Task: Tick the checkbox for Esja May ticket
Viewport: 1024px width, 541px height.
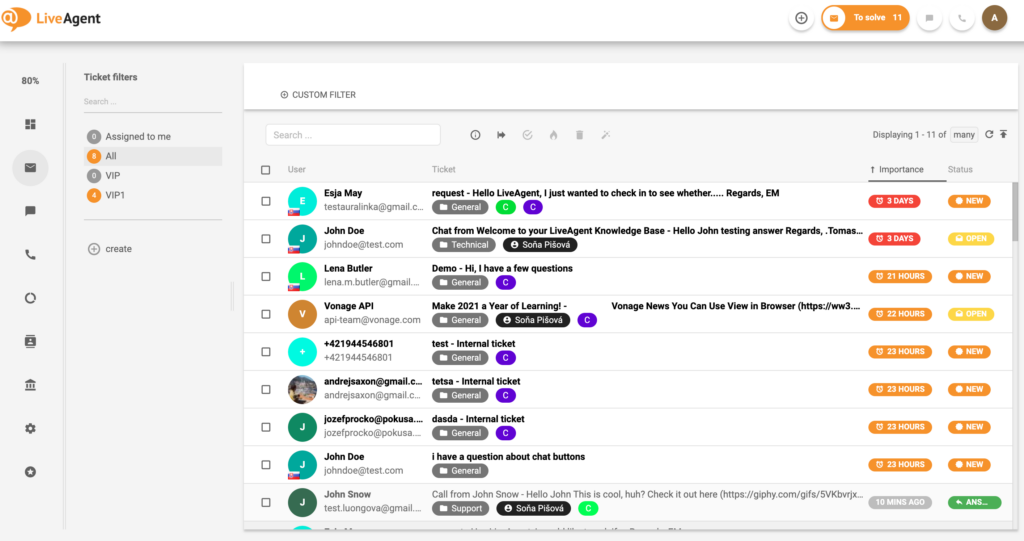Action: pyautogui.click(x=266, y=201)
